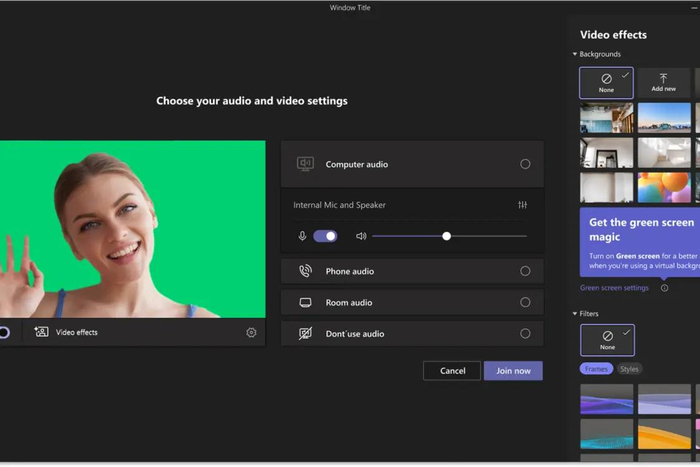This screenshot has width=700, height=467.
Task: Click the Cancel button
Action: click(x=452, y=371)
